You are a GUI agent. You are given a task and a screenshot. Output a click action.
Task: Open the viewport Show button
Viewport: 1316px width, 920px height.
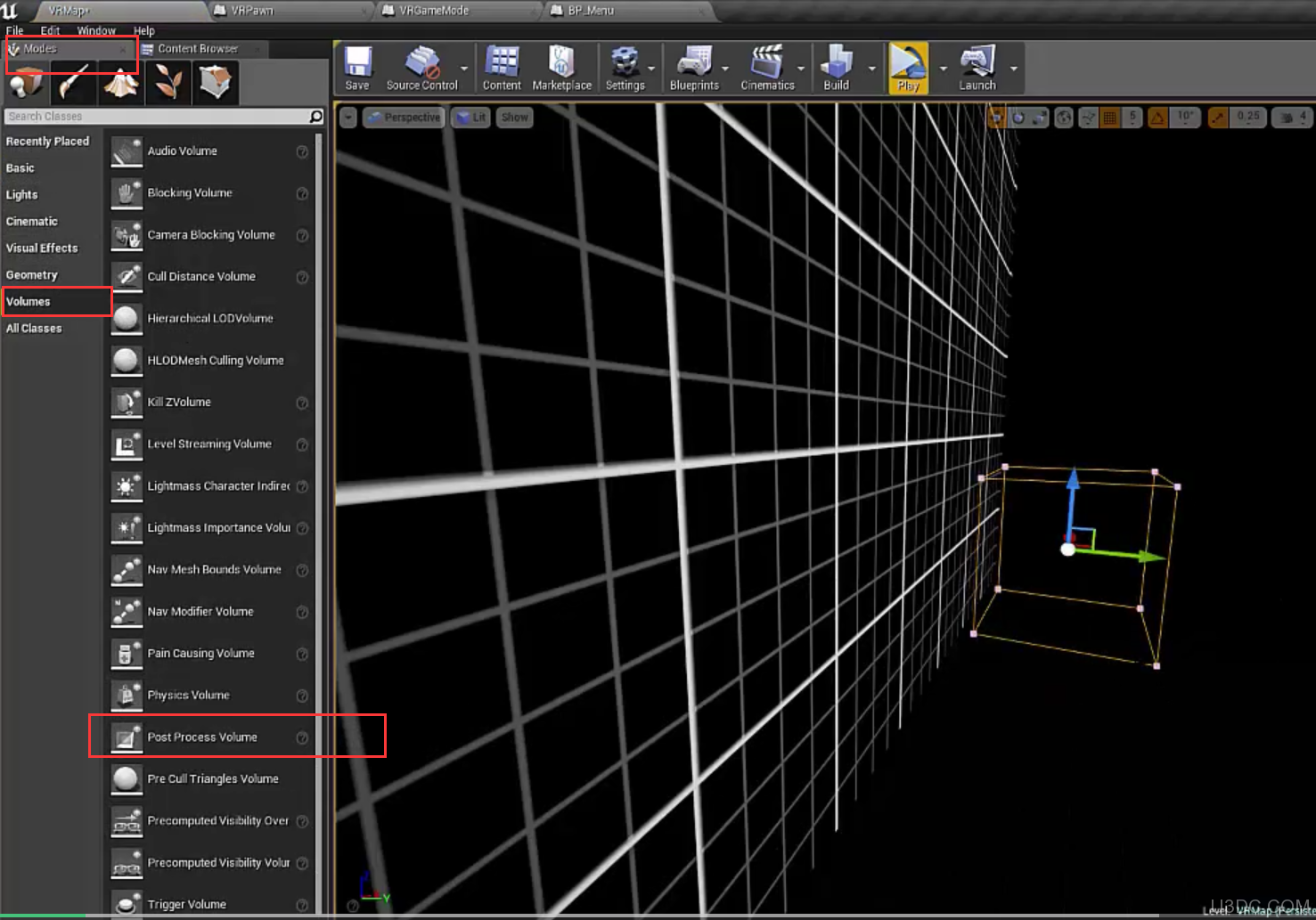515,118
